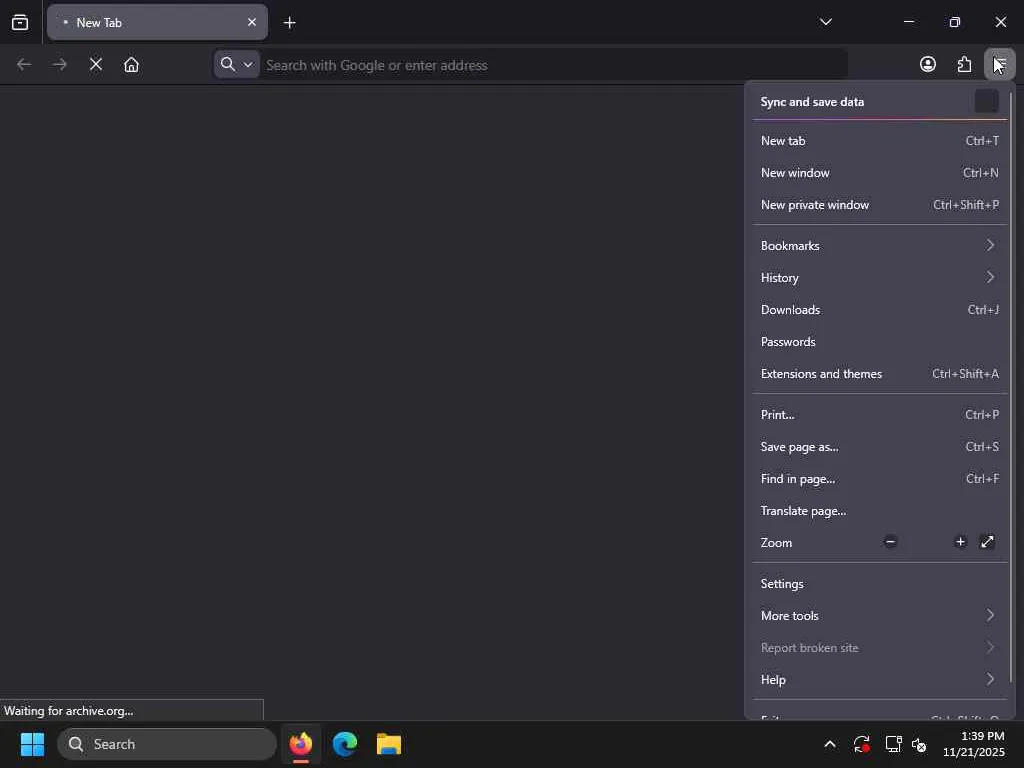The height and width of the screenshot is (768, 1024).
Task: Open the list all tabs chevron
Action: (825, 22)
